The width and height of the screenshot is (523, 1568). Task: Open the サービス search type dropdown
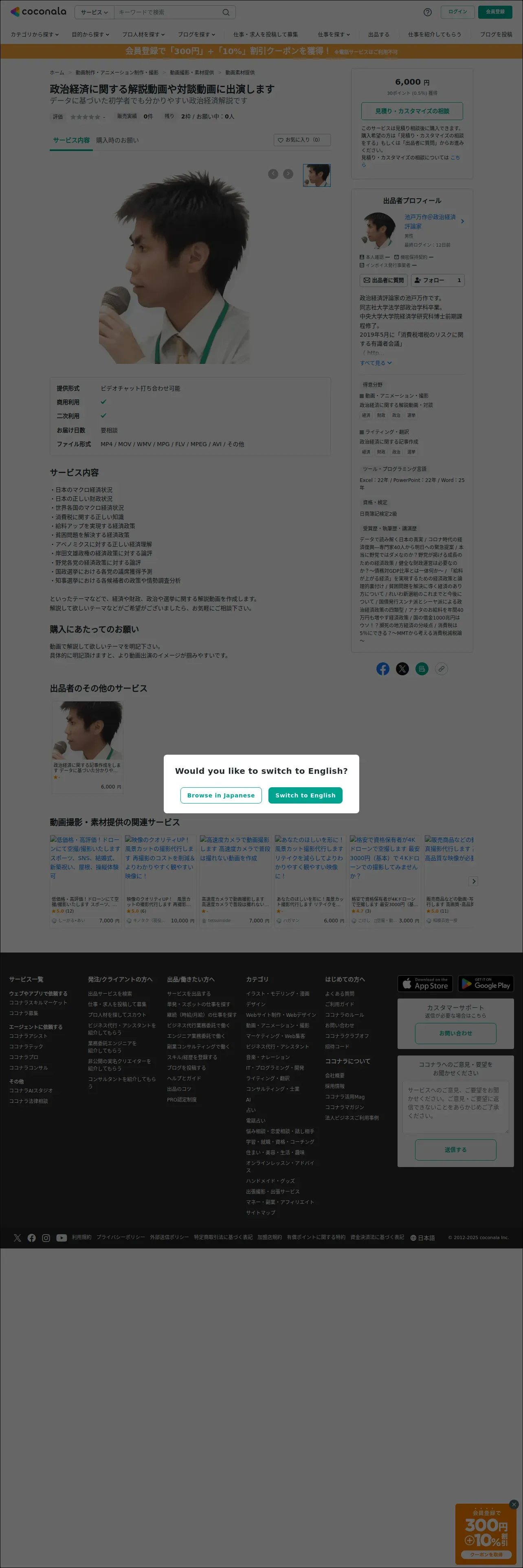tap(94, 12)
